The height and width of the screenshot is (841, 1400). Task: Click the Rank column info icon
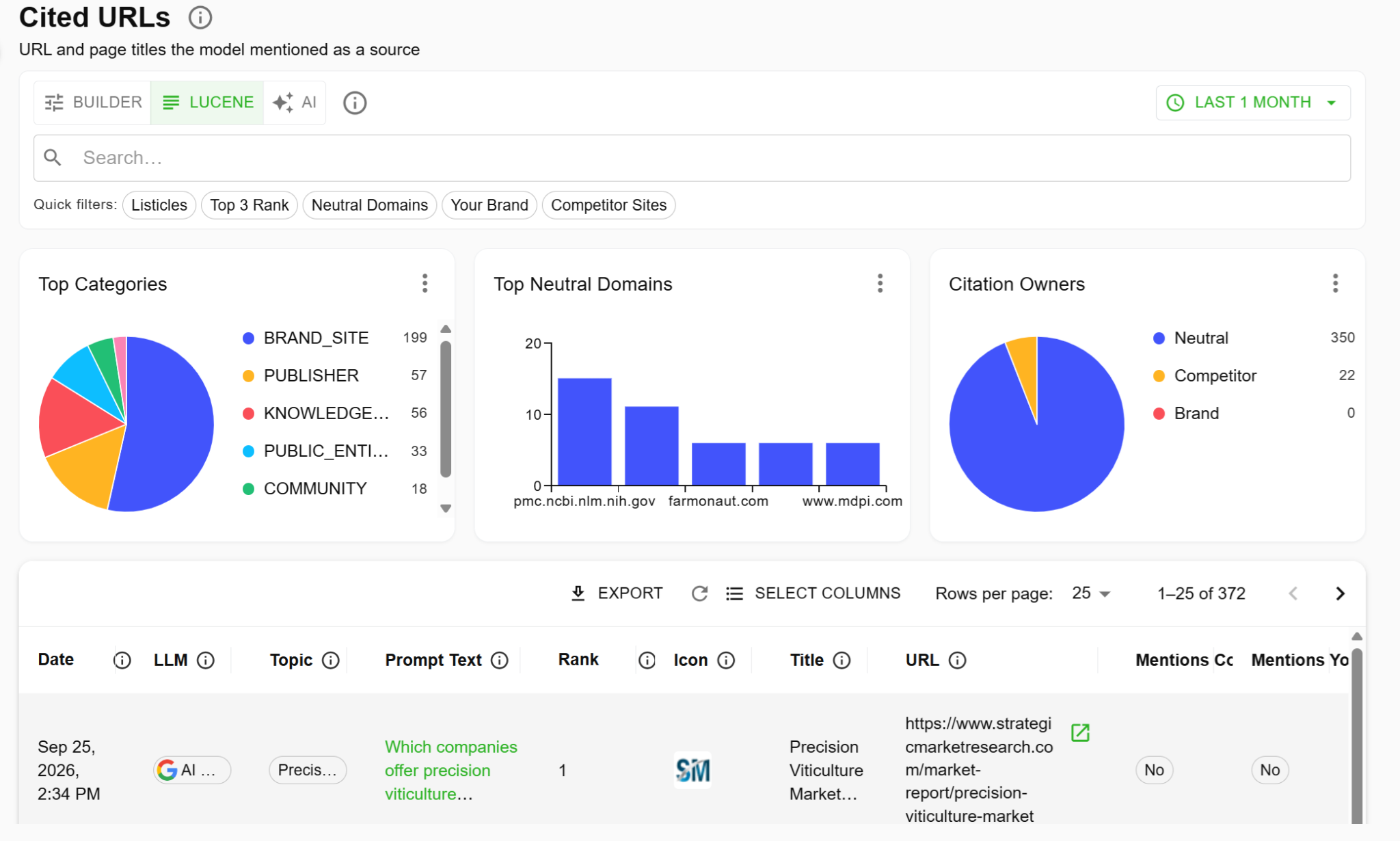point(647,660)
